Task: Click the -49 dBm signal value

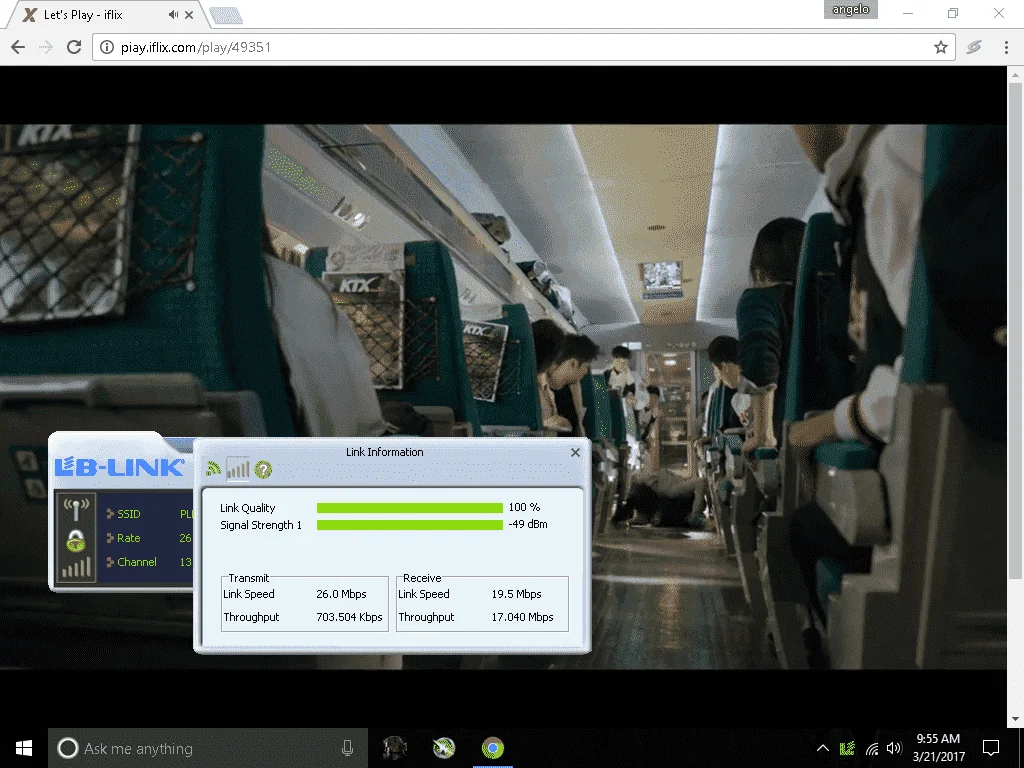Action: point(528,524)
